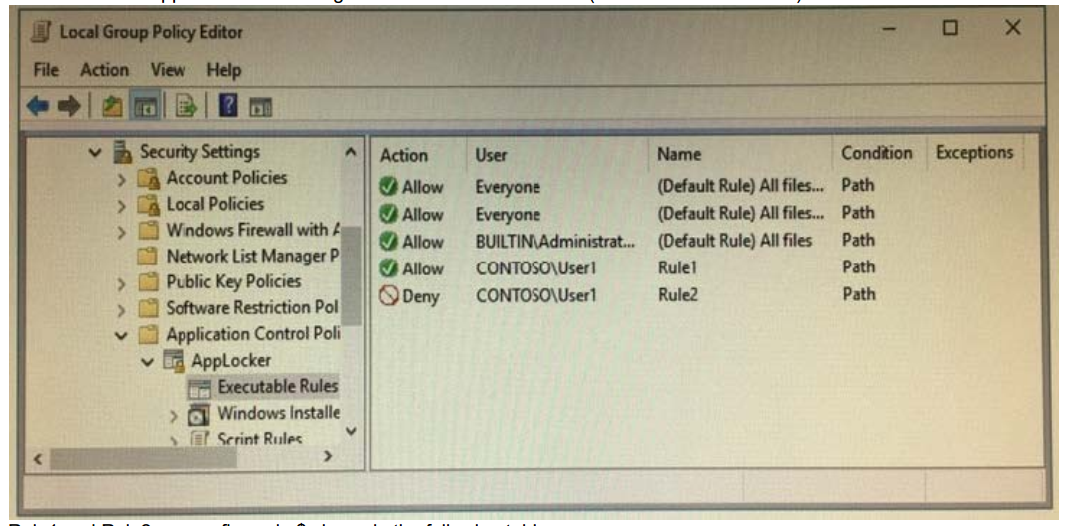Maximize the Local Group Policy Editor window
Screen dimensions: 1068x526
click(x=950, y=29)
